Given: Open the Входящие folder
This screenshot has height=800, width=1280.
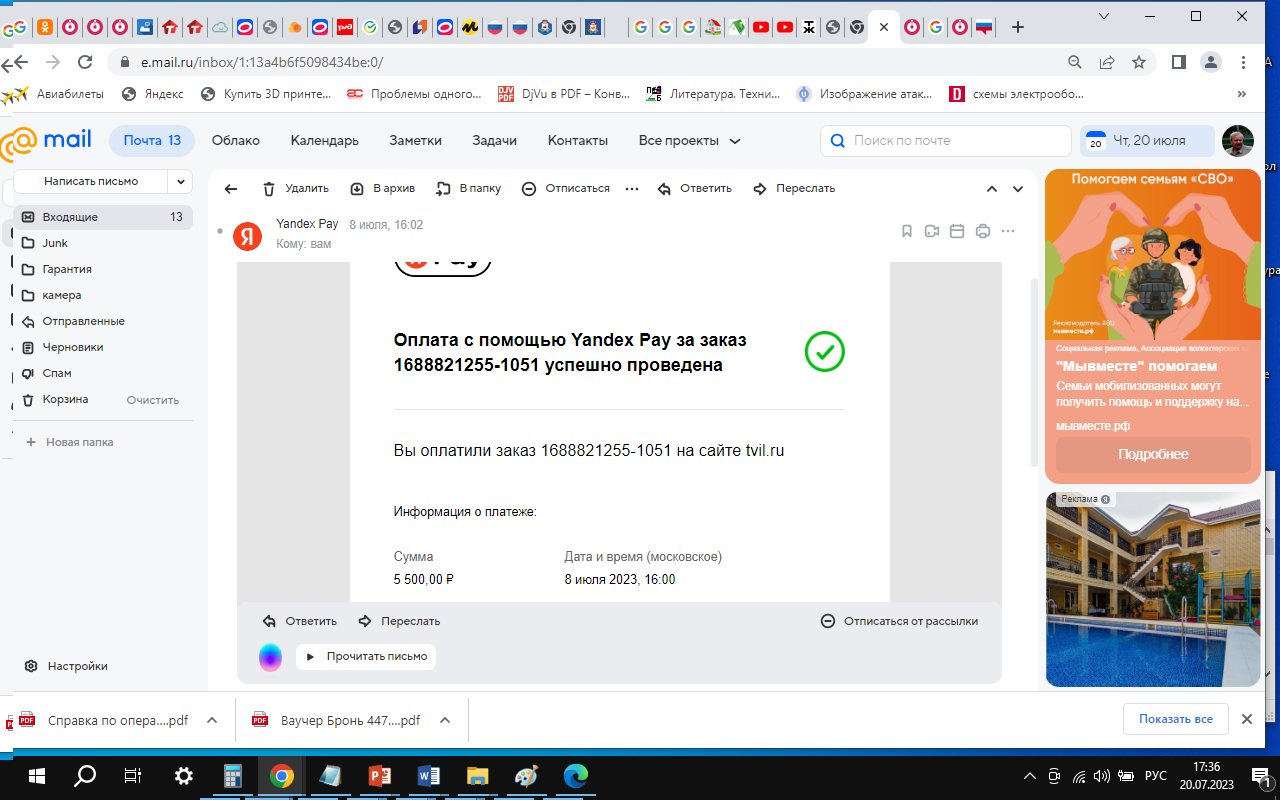Looking at the screenshot, I should [103, 217].
